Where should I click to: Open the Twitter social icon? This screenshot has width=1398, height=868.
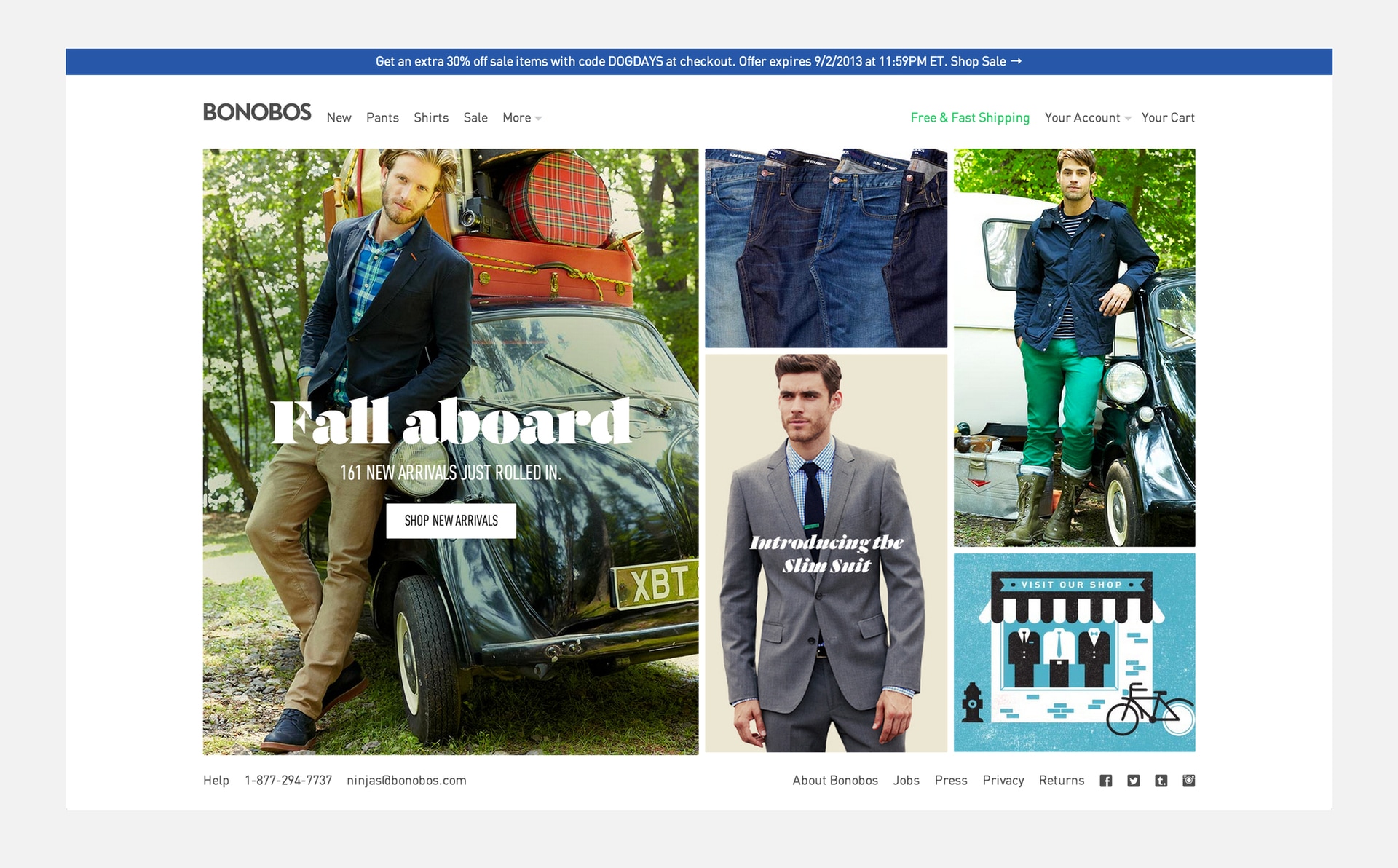[x=1133, y=781]
